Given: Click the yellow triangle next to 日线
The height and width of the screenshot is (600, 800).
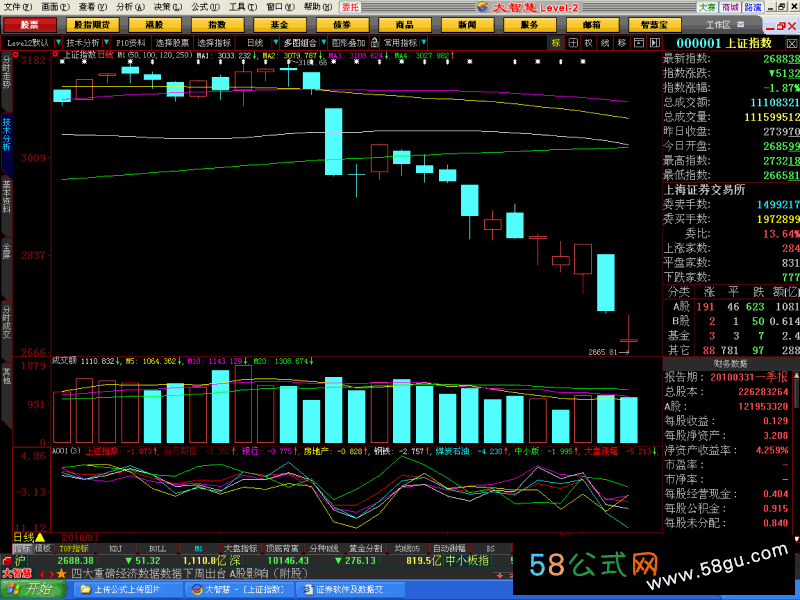Looking at the screenshot, I should (x=40, y=537).
